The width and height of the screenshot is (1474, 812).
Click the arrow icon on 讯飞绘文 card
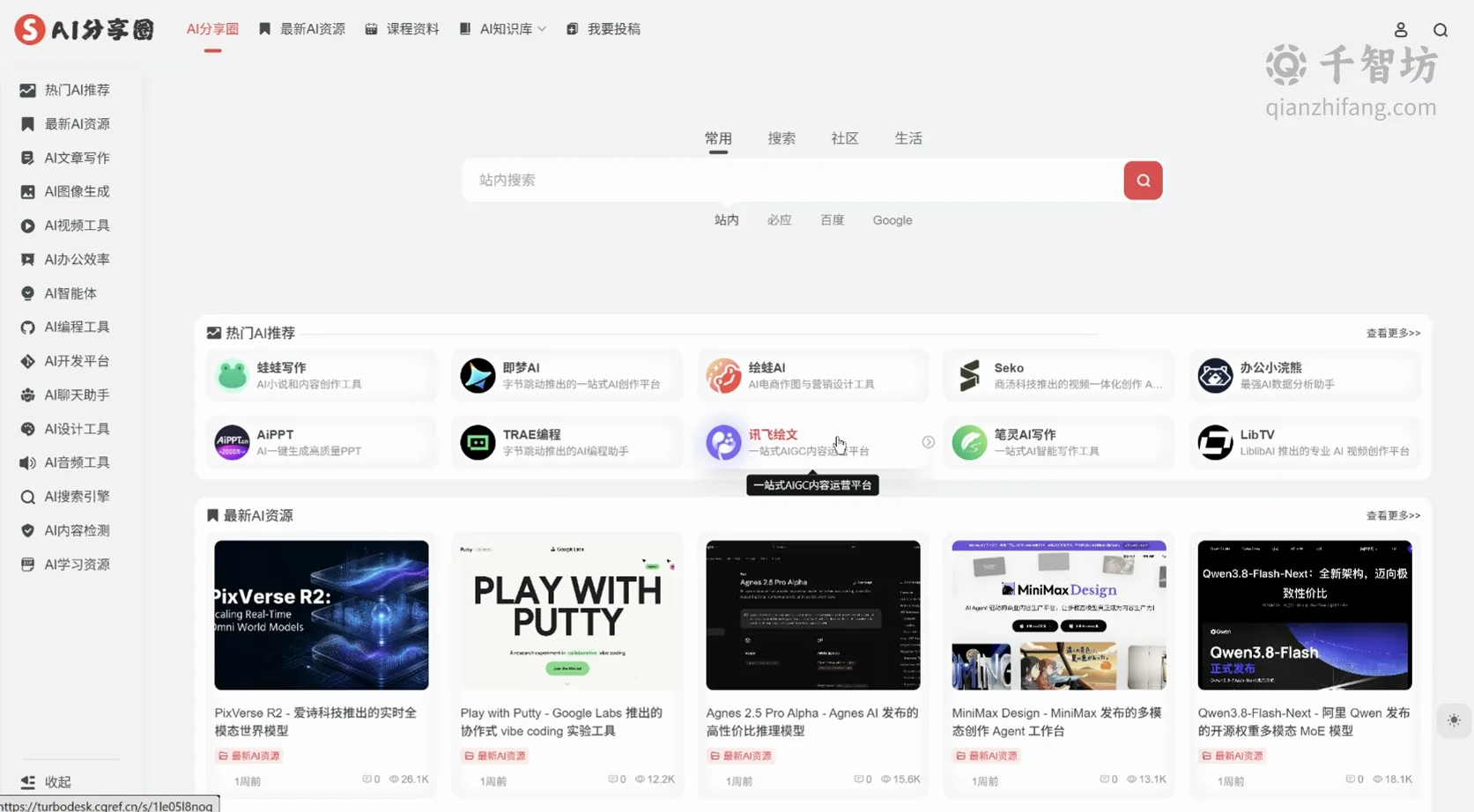(x=928, y=442)
